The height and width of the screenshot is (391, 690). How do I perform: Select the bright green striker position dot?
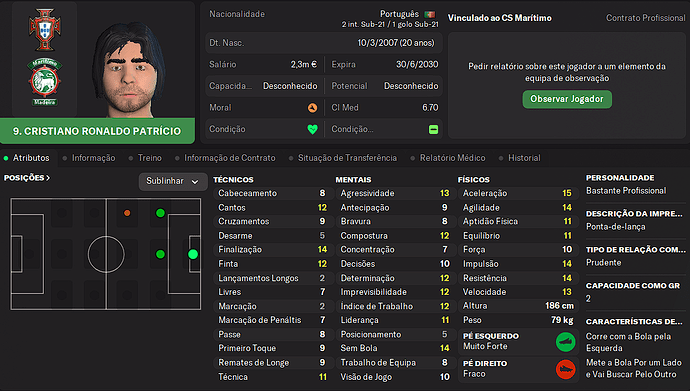193,254
